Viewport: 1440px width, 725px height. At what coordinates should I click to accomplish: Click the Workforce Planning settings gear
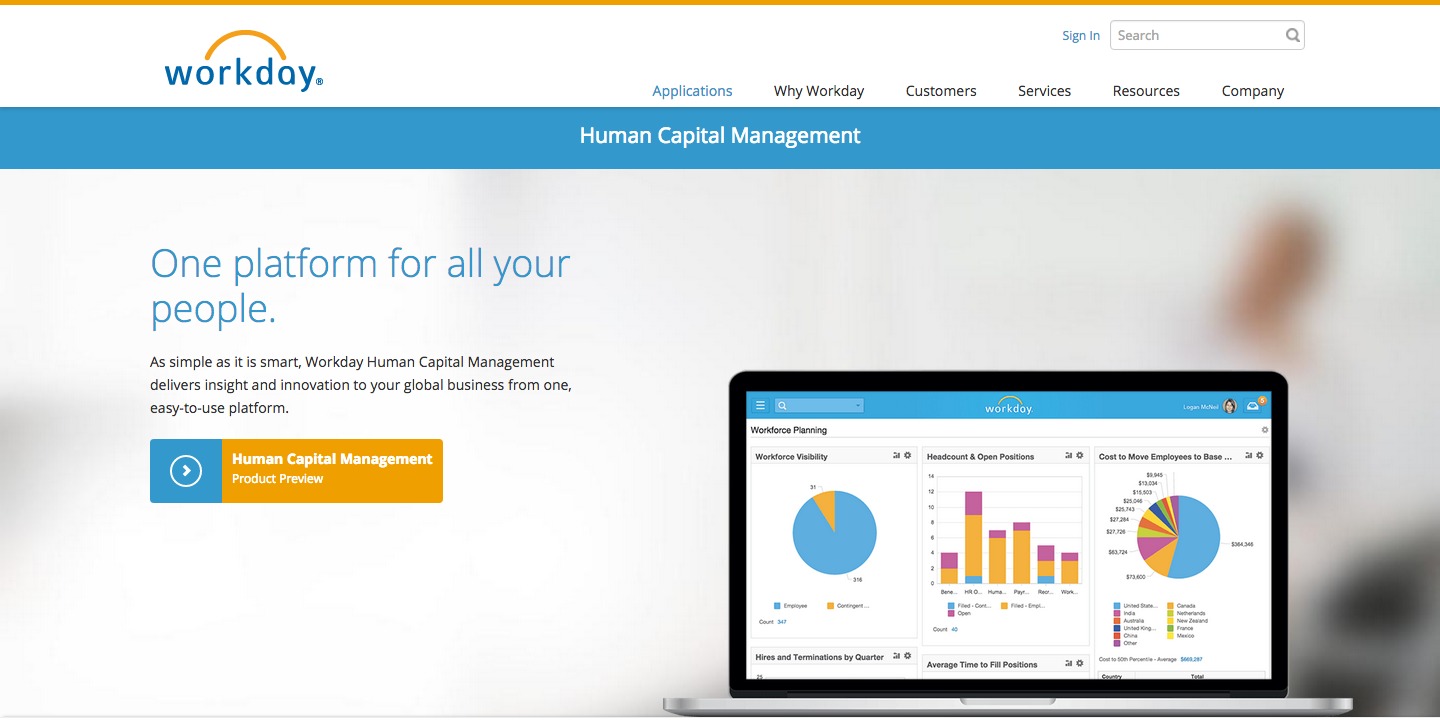1265,430
